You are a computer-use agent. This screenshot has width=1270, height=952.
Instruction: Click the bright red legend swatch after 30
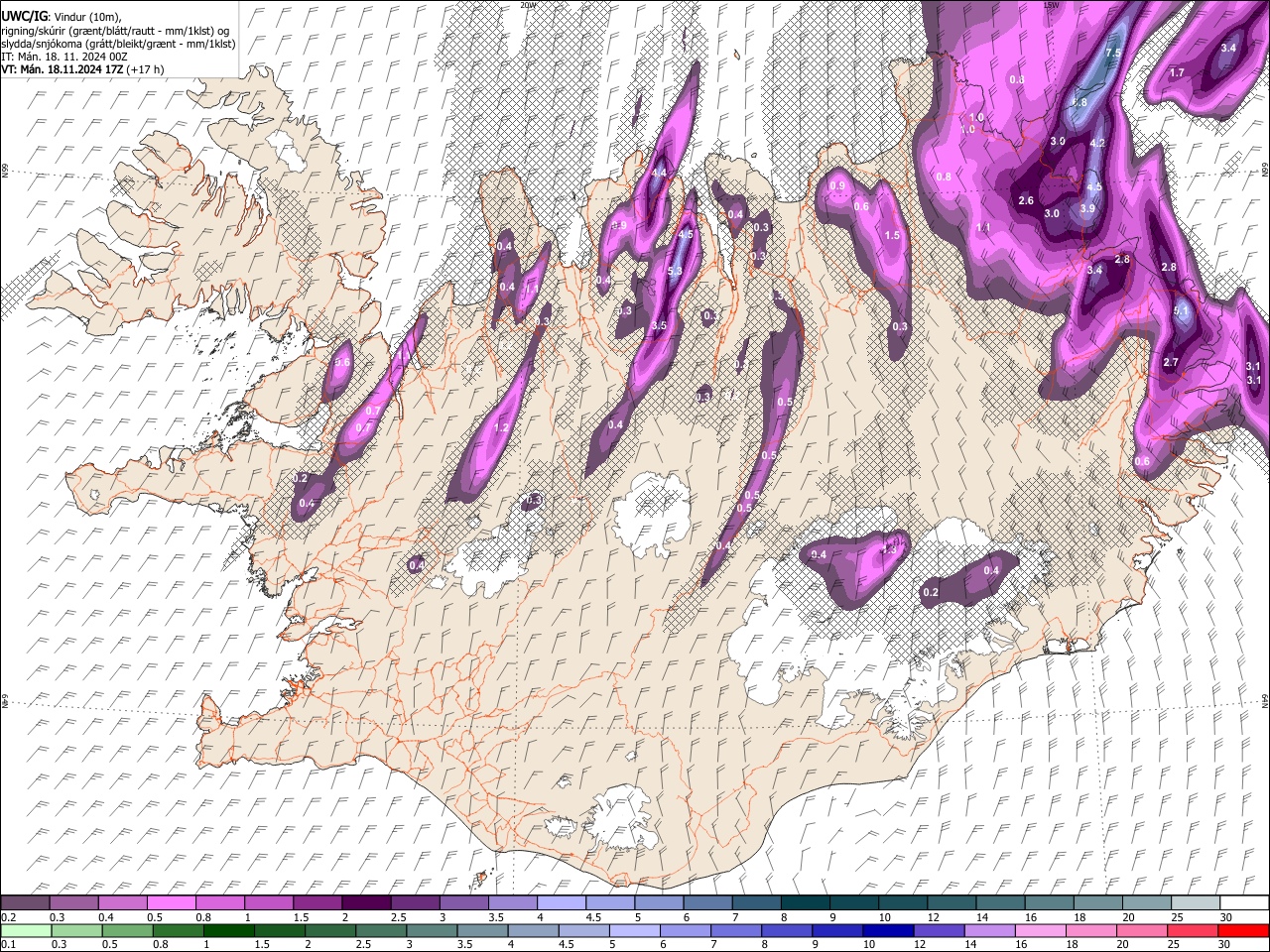1243,930
